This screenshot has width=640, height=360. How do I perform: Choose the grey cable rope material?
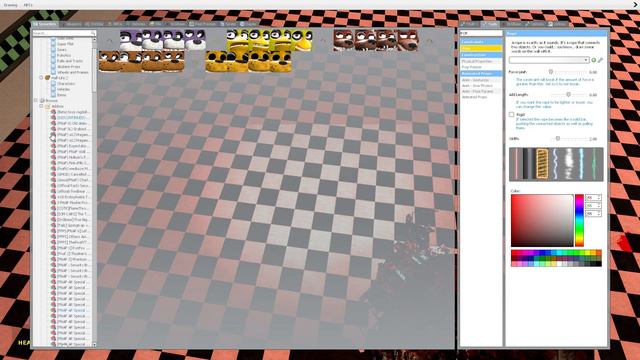(529, 164)
